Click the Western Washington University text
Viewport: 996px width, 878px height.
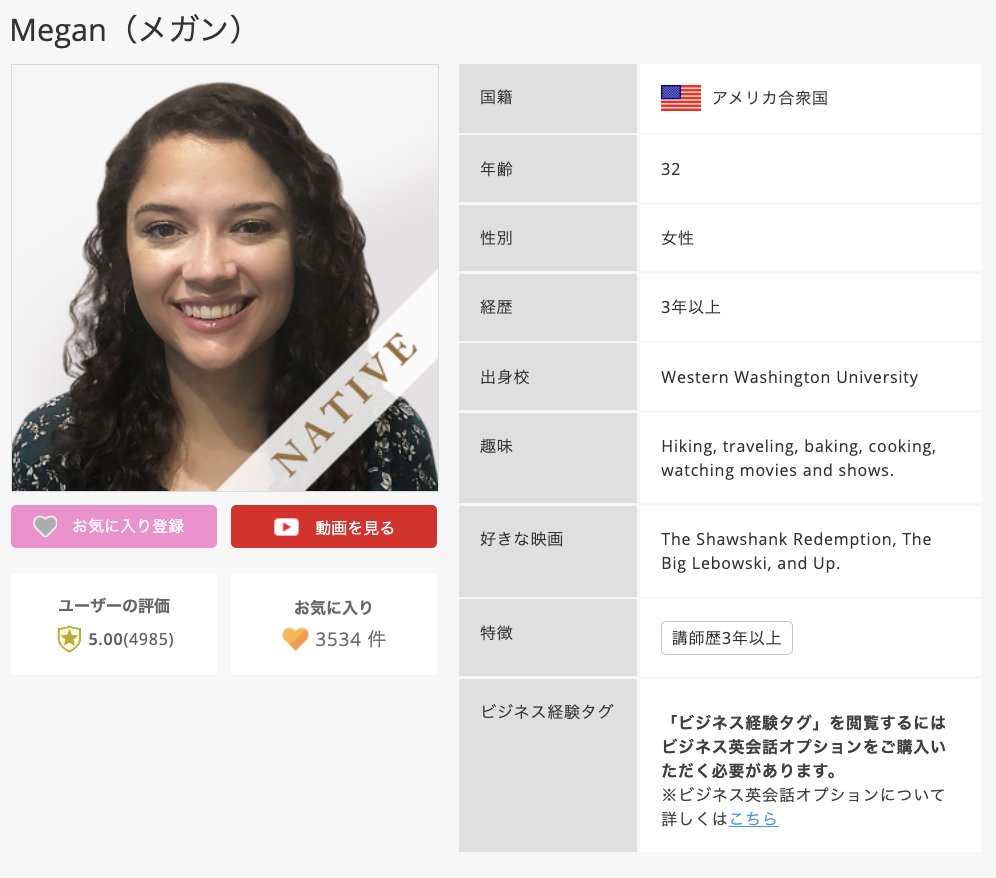(789, 377)
